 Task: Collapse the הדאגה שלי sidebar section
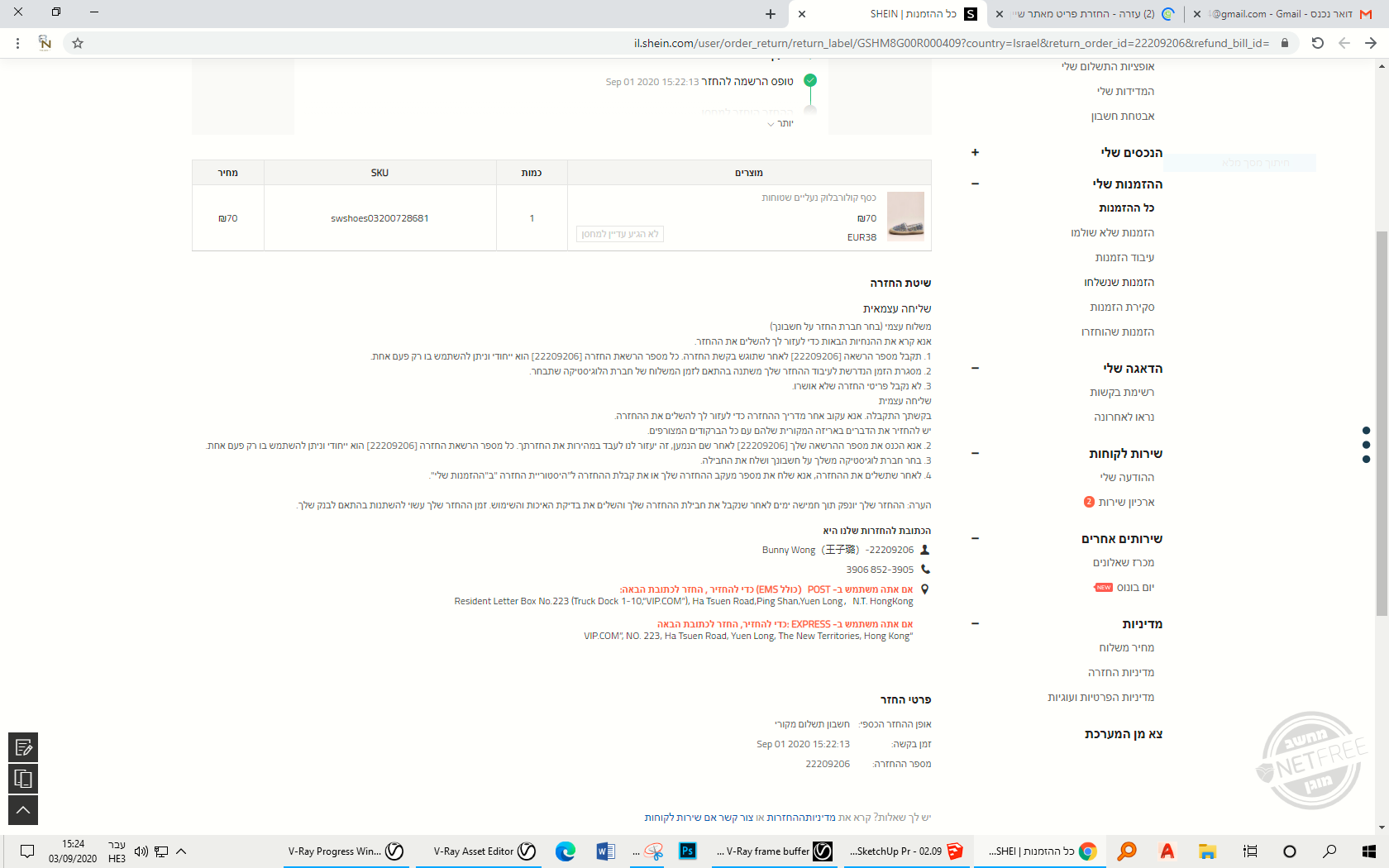point(976,368)
